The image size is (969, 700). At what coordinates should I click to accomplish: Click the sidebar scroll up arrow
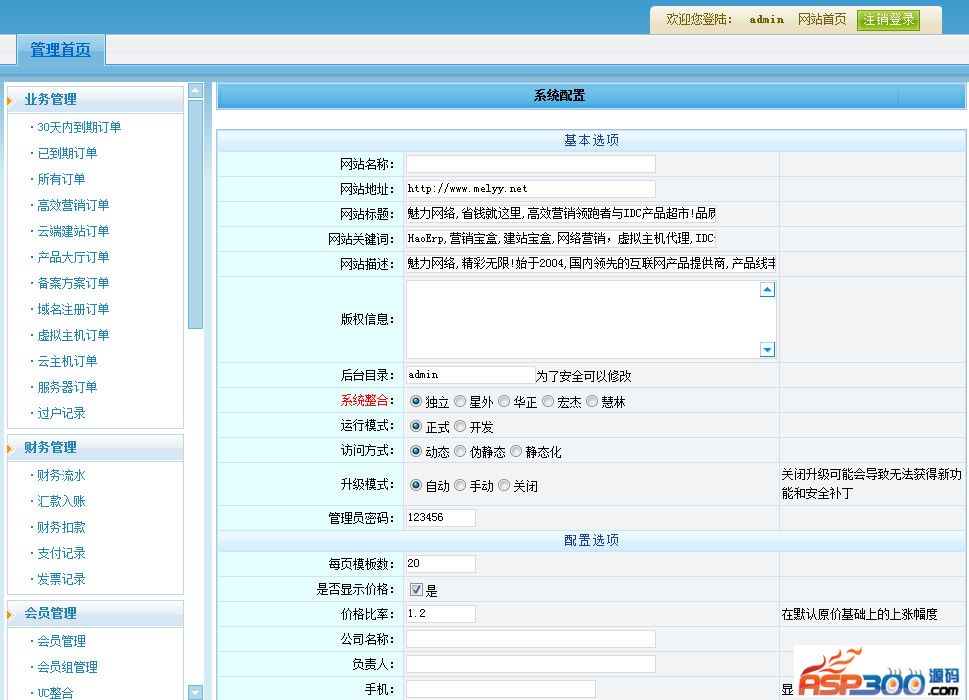pos(195,91)
